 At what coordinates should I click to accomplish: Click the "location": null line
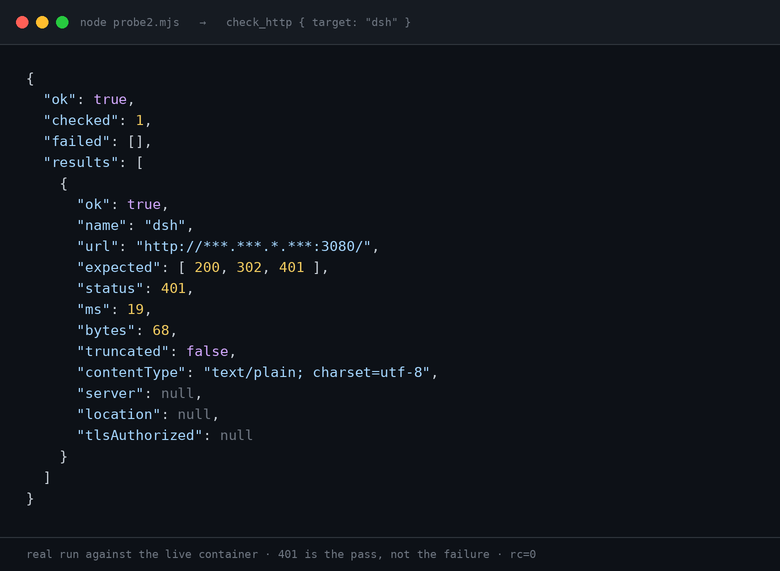pyautogui.click(x=148, y=414)
